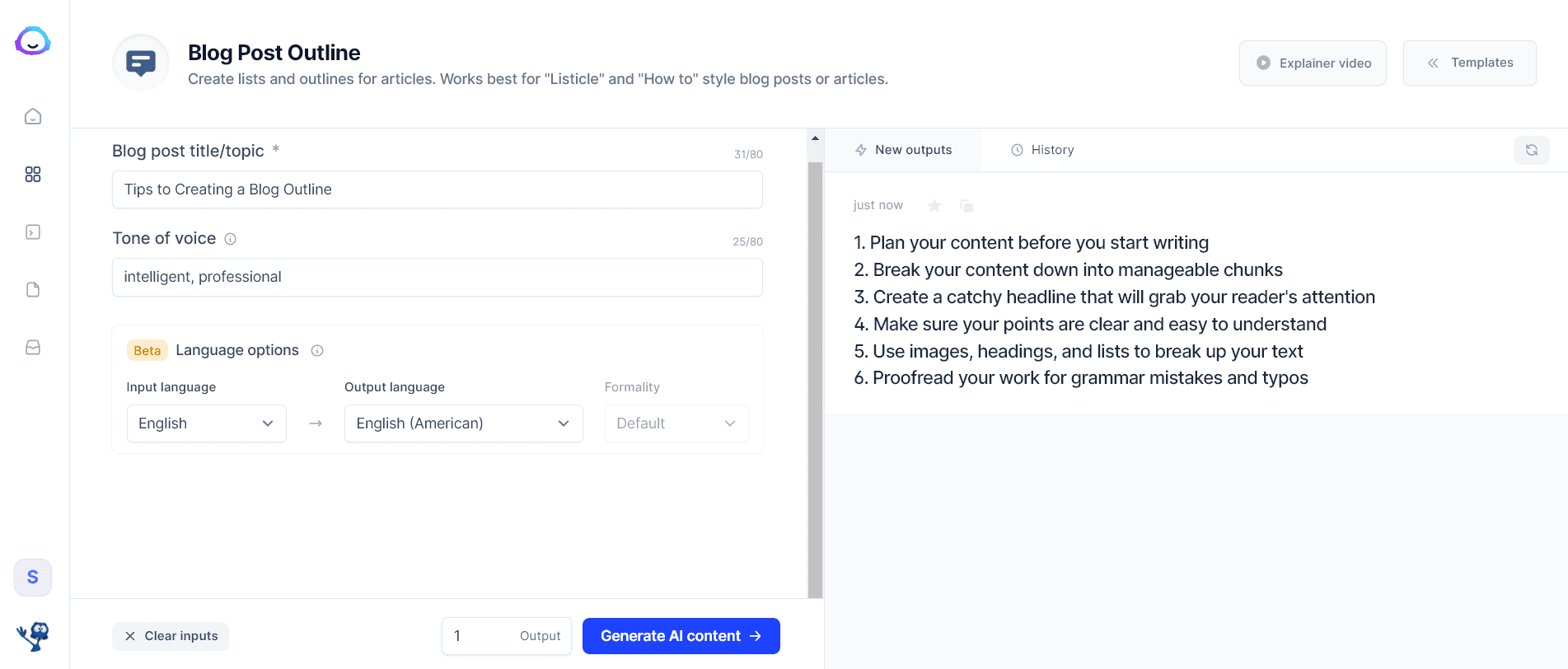Image resolution: width=1568 pixels, height=669 pixels.
Task: Expand the Input language English dropdown
Action: click(x=206, y=423)
